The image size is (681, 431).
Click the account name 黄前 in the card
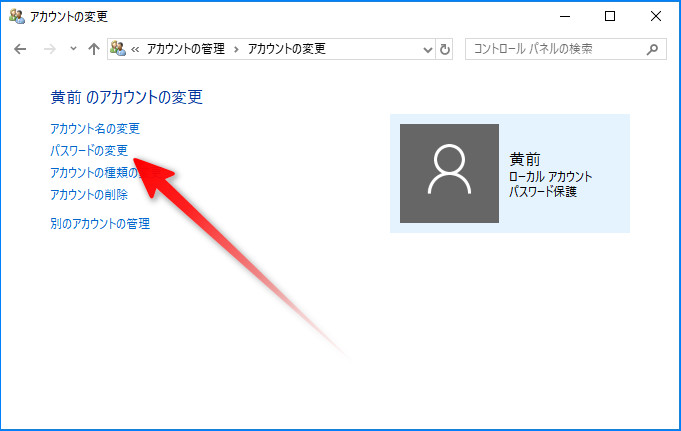525,159
